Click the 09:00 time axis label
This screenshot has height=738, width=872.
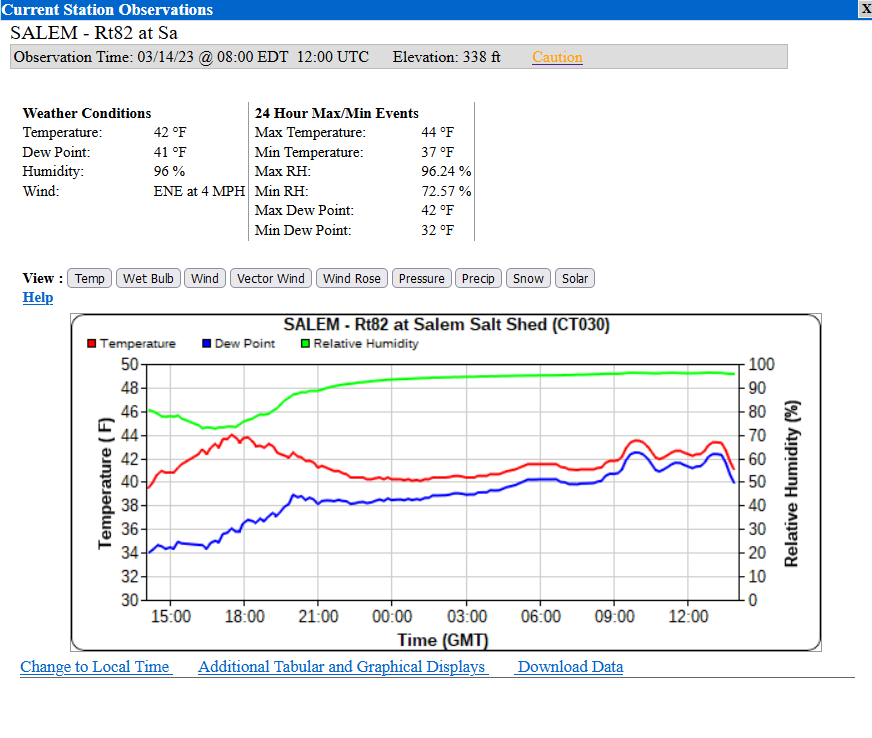[615, 616]
